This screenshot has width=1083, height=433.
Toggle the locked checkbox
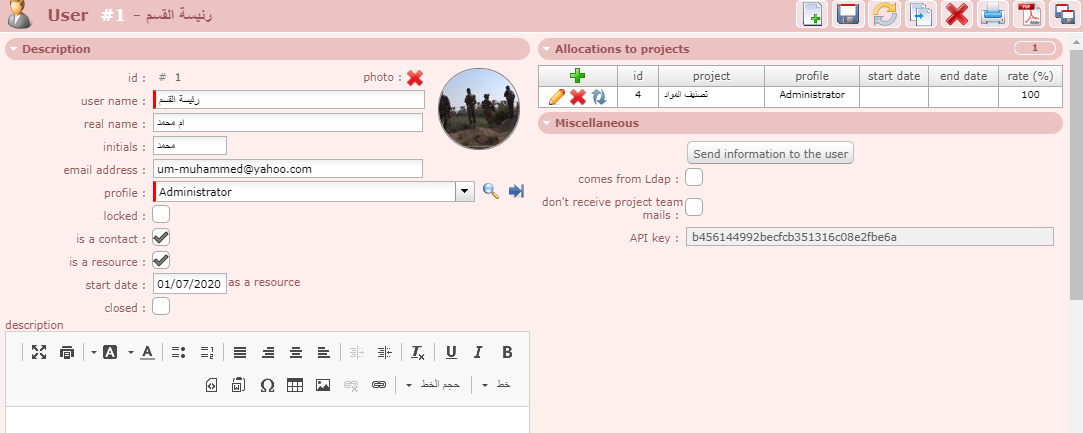pos(161,214)
